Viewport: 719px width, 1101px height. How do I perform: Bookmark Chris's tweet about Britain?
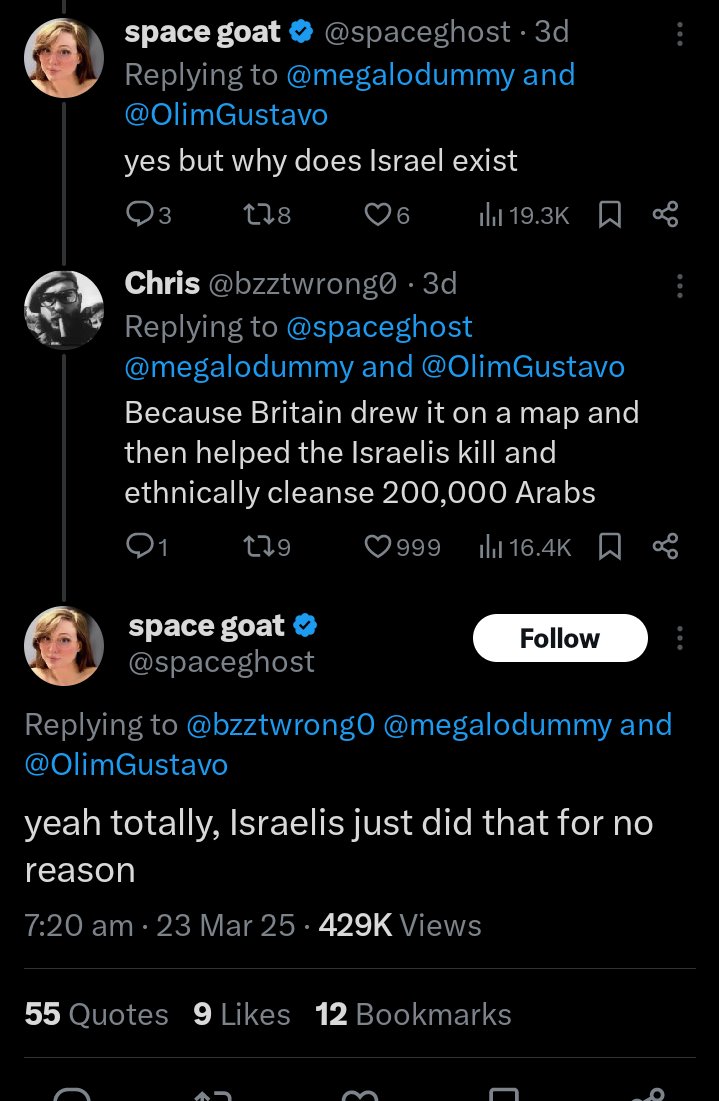(609, 547)
